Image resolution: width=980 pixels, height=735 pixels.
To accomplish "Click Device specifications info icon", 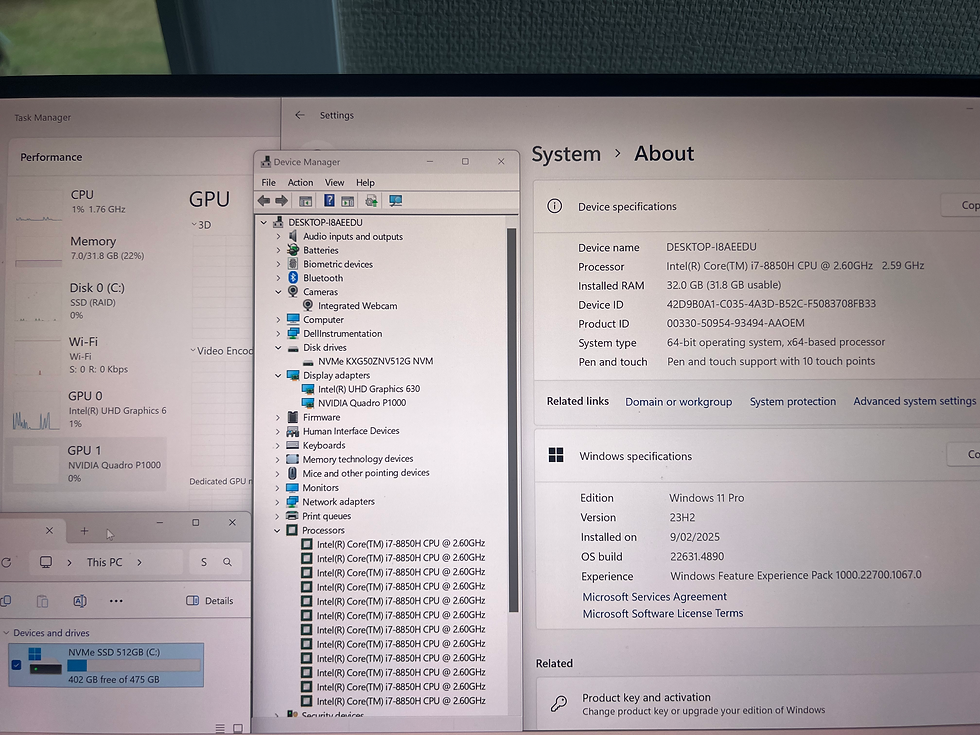I will 554,206.
